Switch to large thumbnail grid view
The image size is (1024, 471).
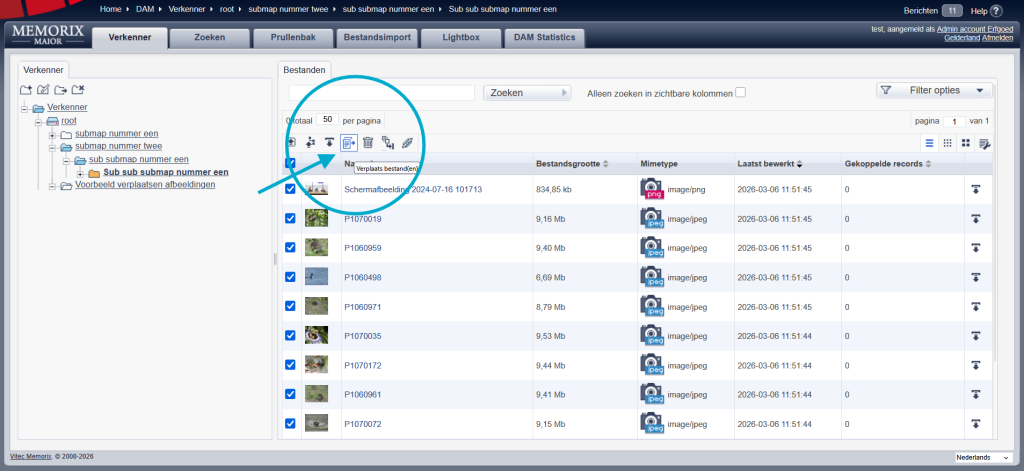966,143
